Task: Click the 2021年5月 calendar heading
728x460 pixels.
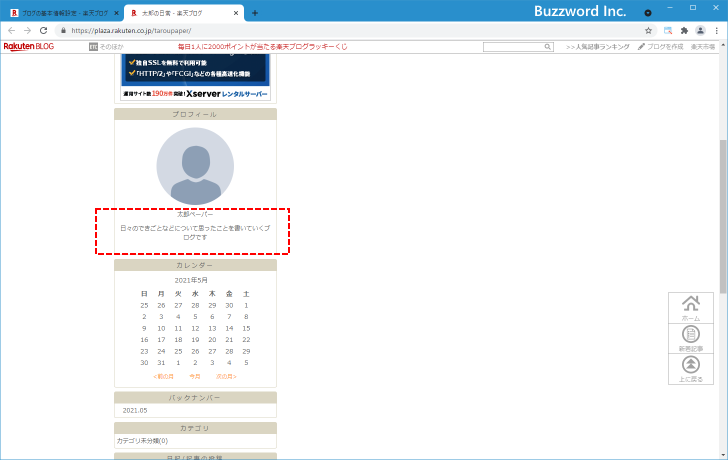Action: click(x=191, y=280)
